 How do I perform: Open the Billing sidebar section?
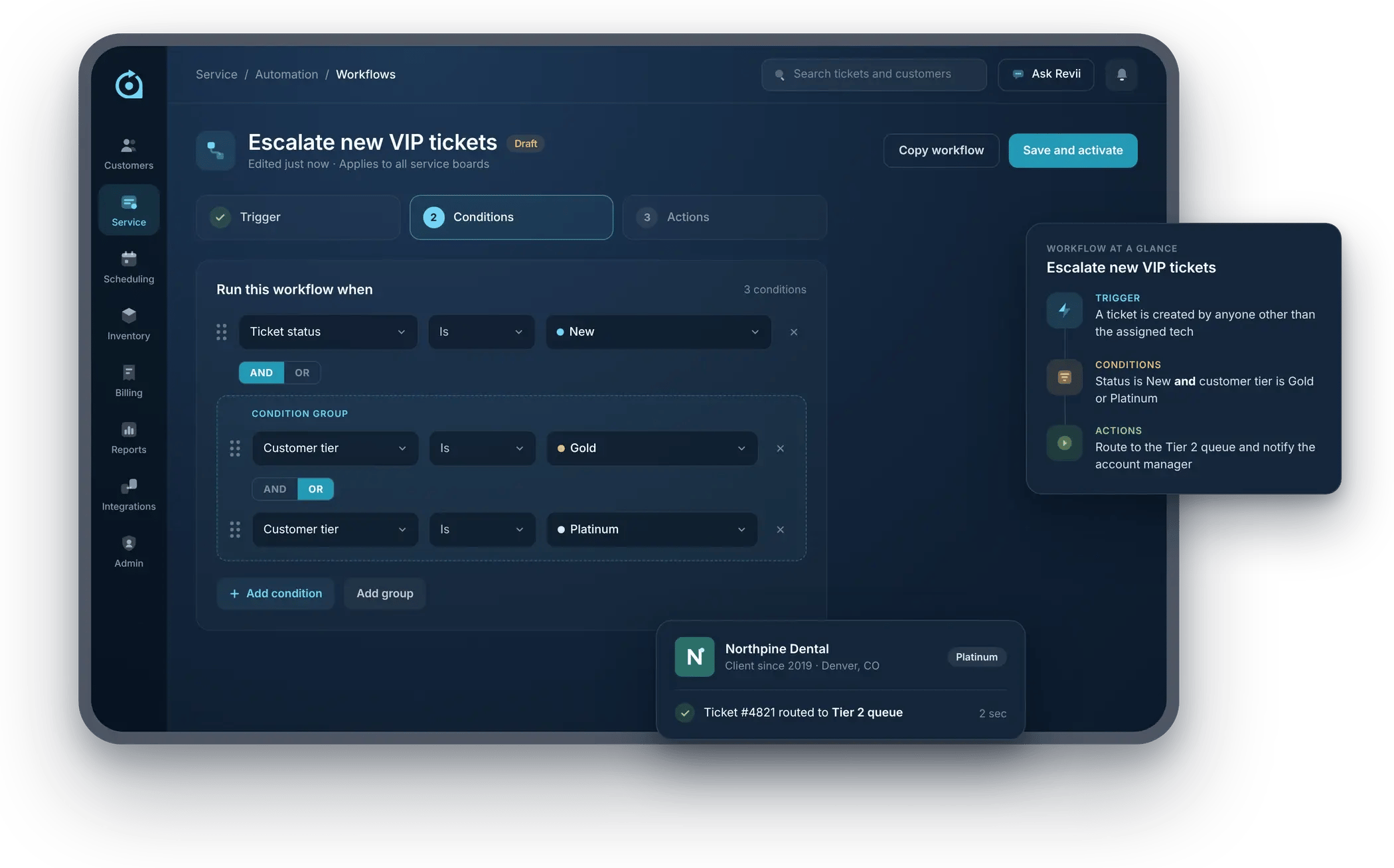129,382
